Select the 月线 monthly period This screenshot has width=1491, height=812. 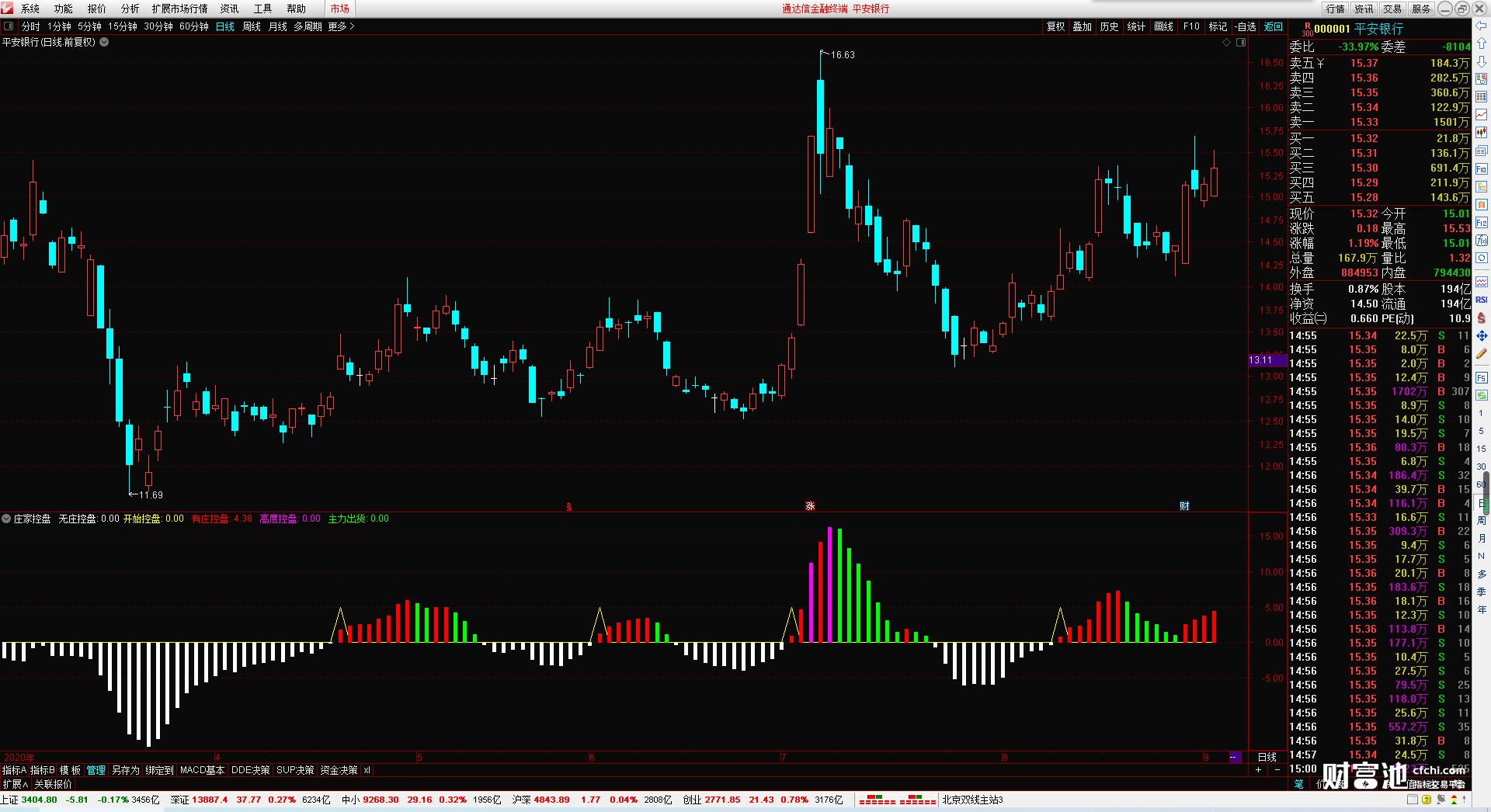point(278,26)
